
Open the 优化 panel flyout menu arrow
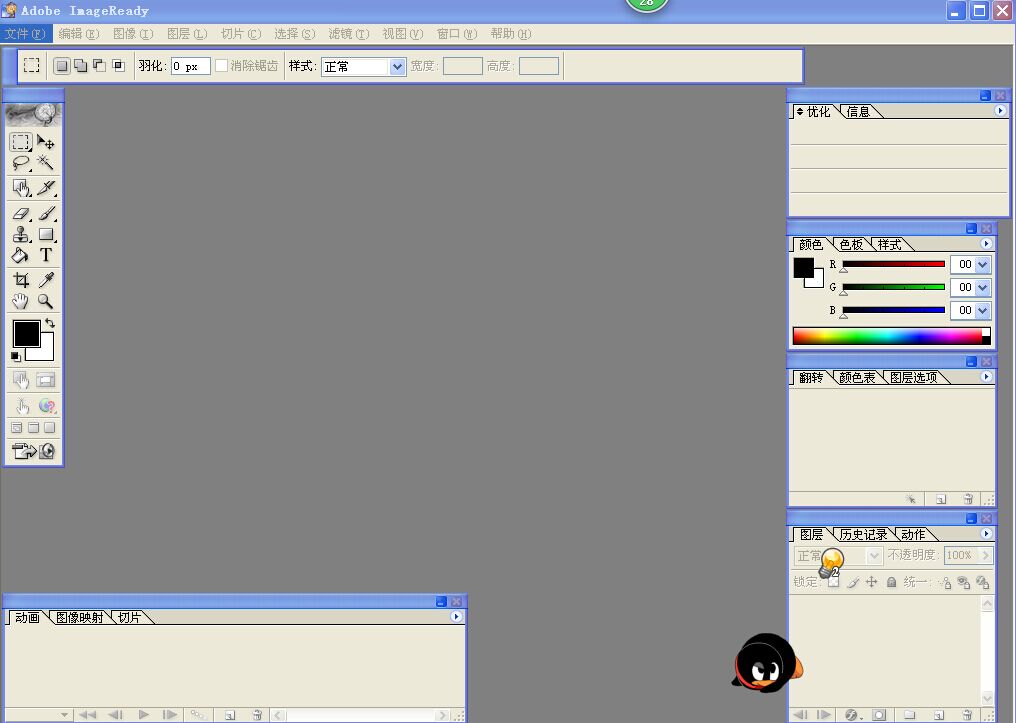(1000, 111)
